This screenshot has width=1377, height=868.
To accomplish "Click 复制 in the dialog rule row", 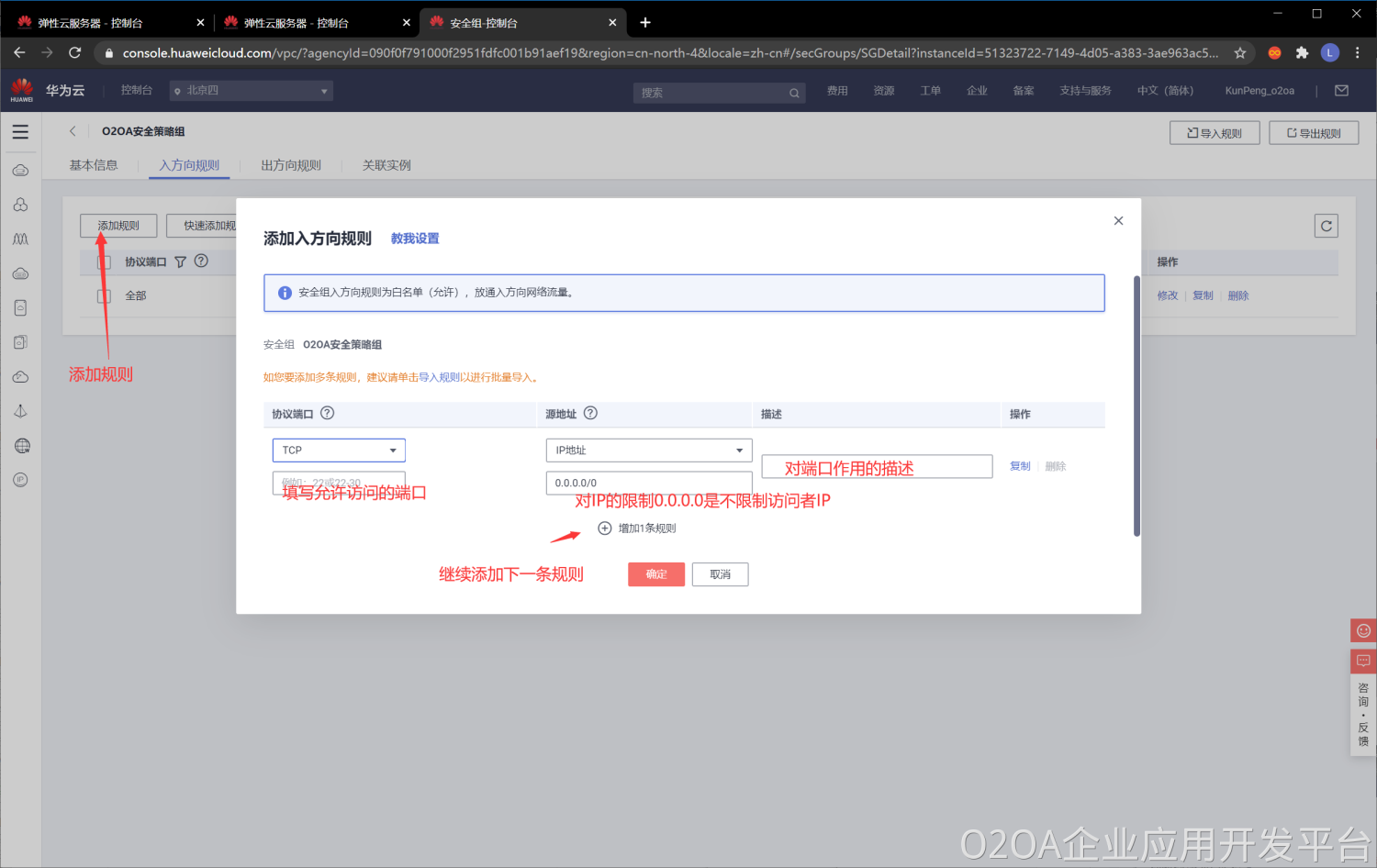I will (1020, 466).
